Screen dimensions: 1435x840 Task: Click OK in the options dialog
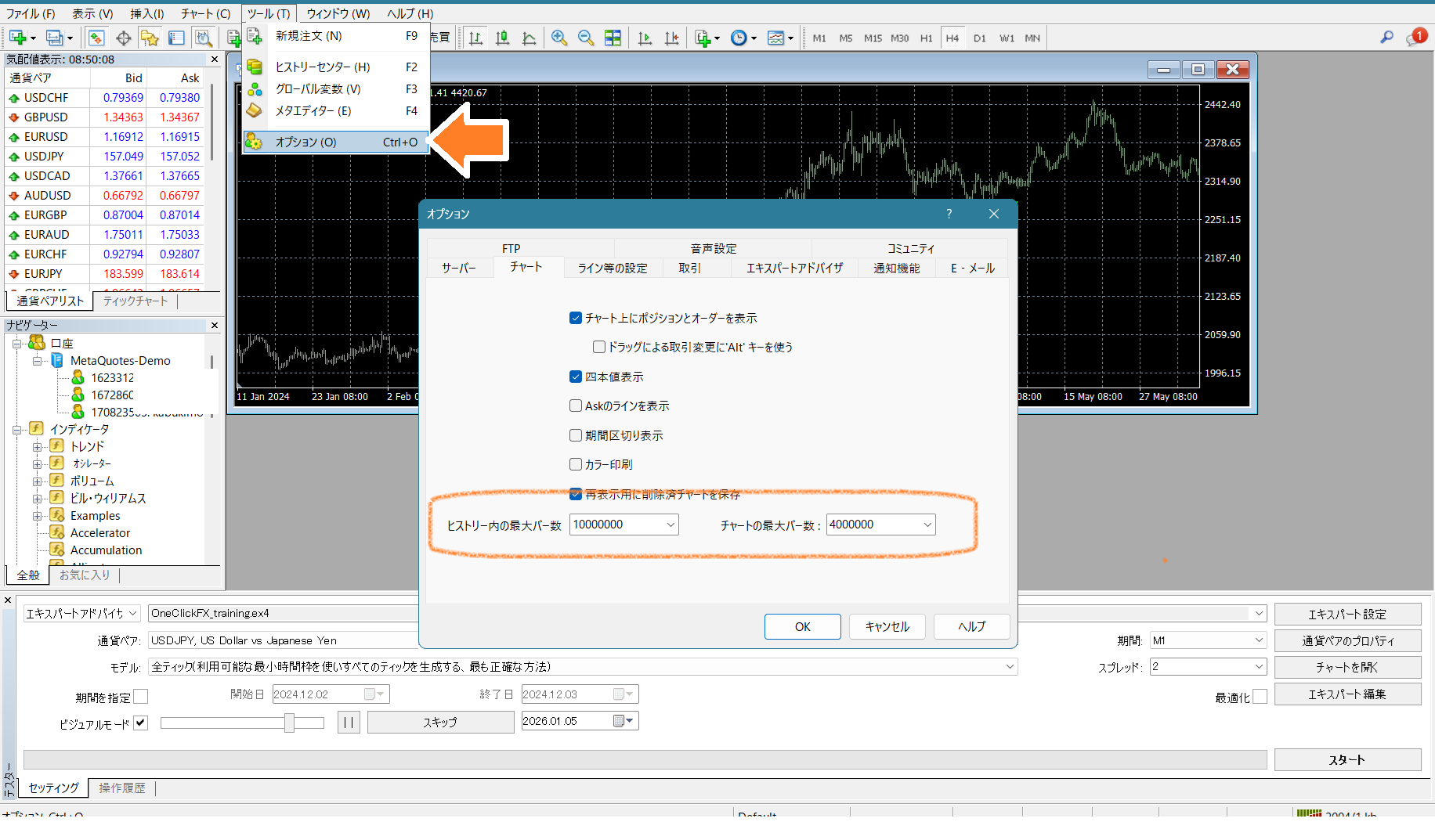click(x=802, y=626)
